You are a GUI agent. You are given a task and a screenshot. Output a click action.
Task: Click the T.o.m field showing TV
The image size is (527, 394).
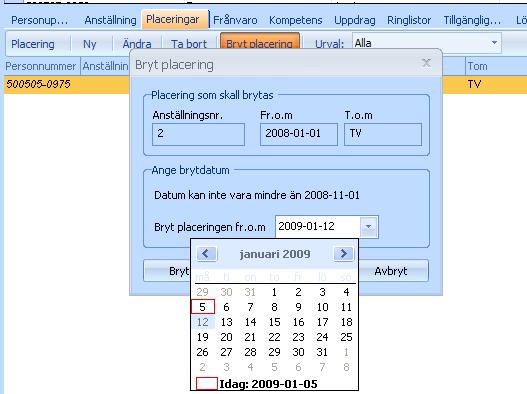(383, 134)
